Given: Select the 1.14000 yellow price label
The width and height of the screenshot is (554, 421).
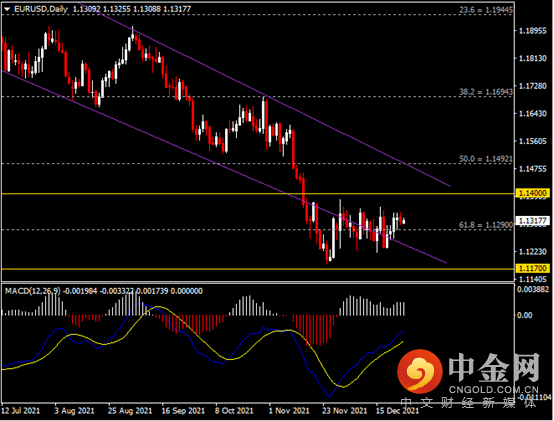Looking at the screenshot, I should click(533, 193).
